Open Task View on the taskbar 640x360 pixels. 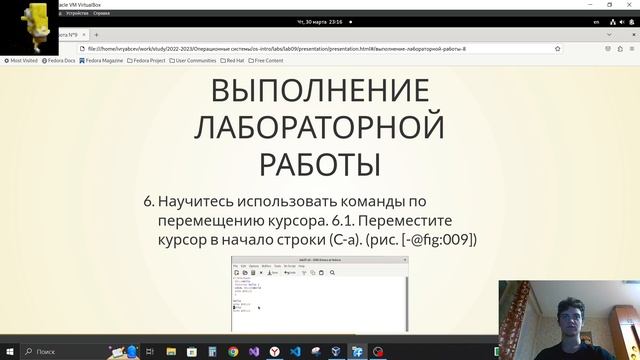[x=150, y=351]
